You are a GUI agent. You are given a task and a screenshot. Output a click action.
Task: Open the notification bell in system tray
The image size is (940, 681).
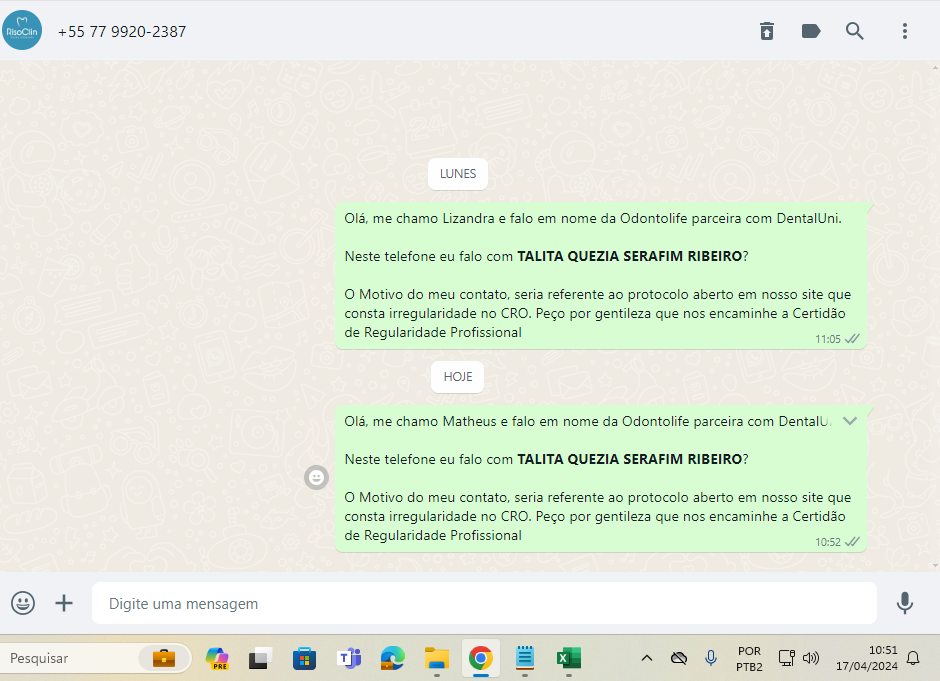pos(913,658)
